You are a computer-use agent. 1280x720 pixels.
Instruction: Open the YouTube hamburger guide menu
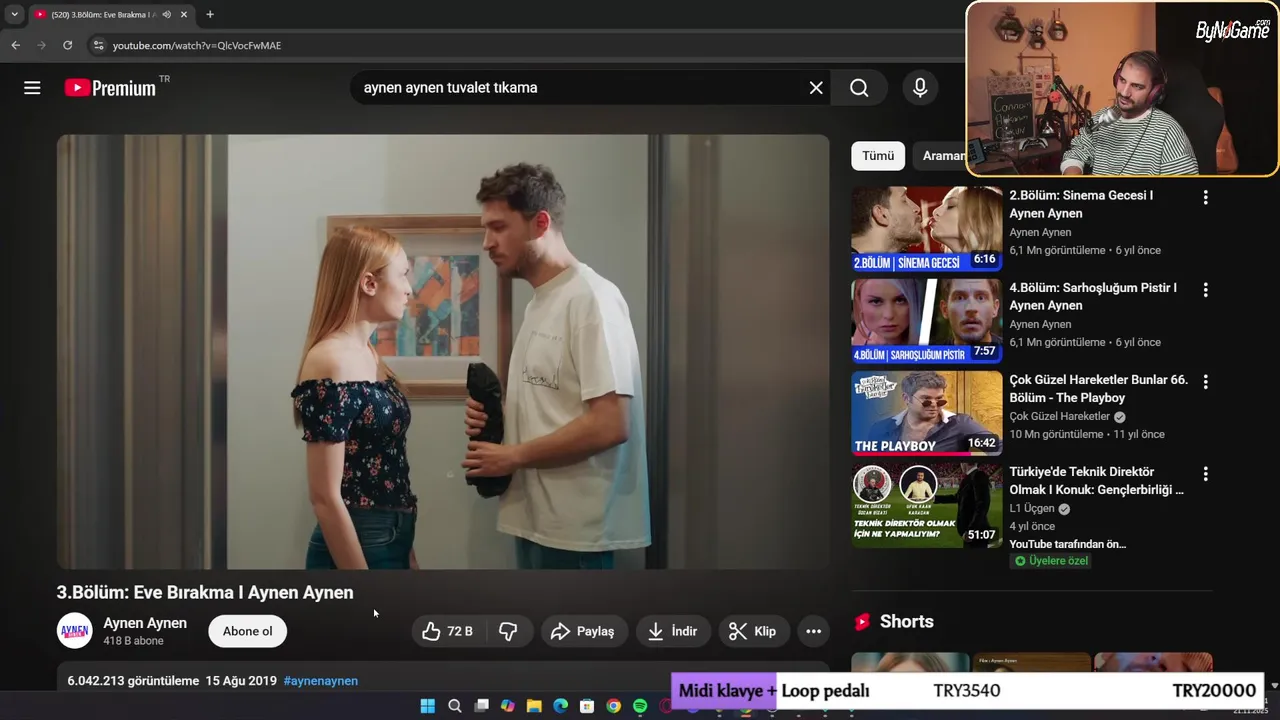[32, 88]
